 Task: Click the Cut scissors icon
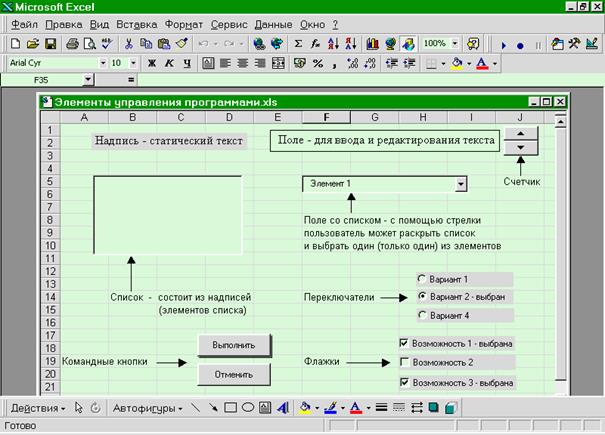[x=129, y=44]
